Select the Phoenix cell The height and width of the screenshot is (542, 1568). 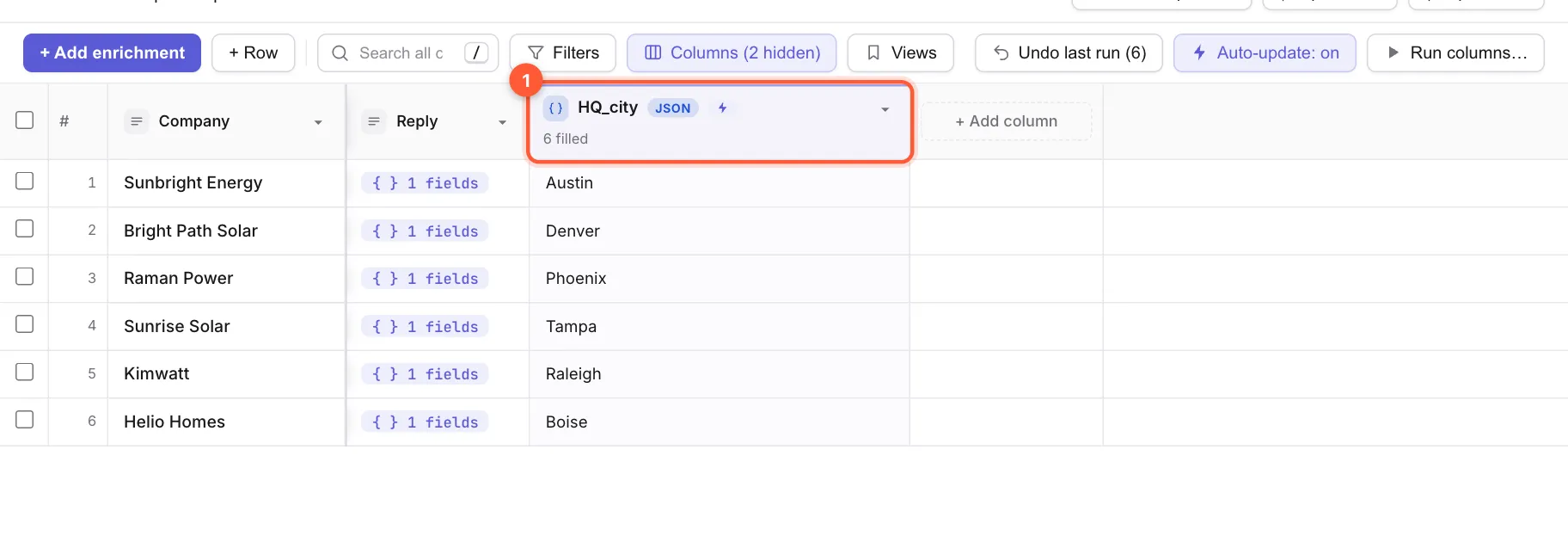coord(720,279)
